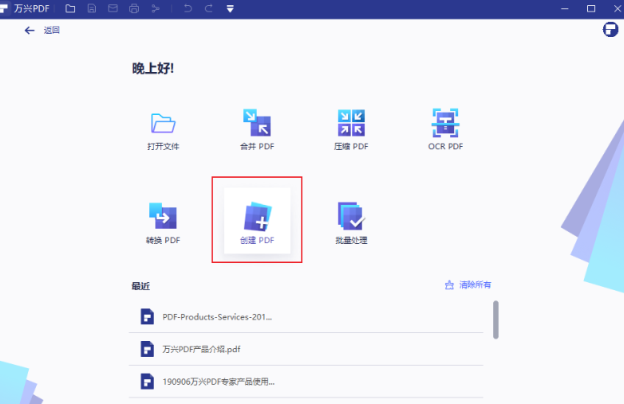Click the scissors share icon in toolbar
Screen dimensions: 624x404
(156, 8)
